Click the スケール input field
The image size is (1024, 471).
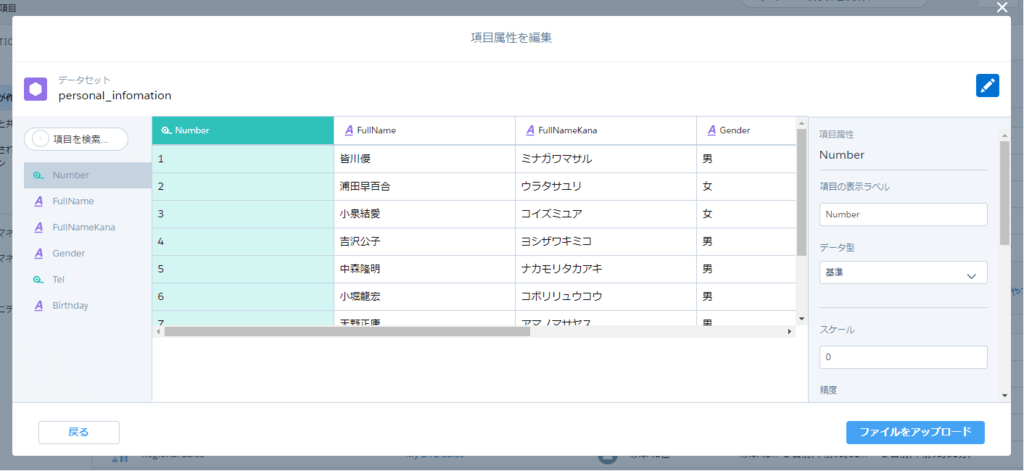[902, 357]
